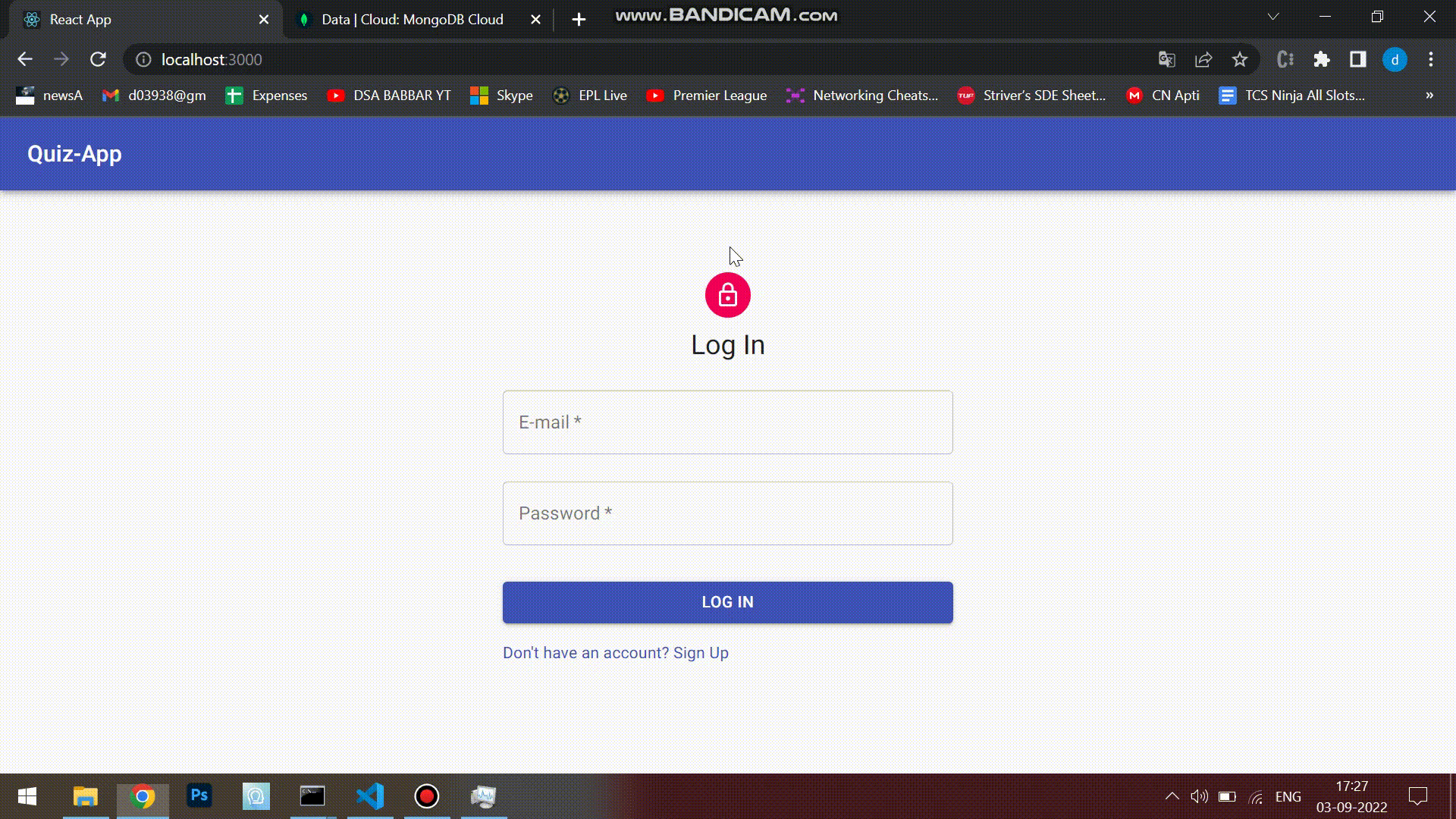Click inside the E-mail input field

pyautogui.click(x=727, y=422)
